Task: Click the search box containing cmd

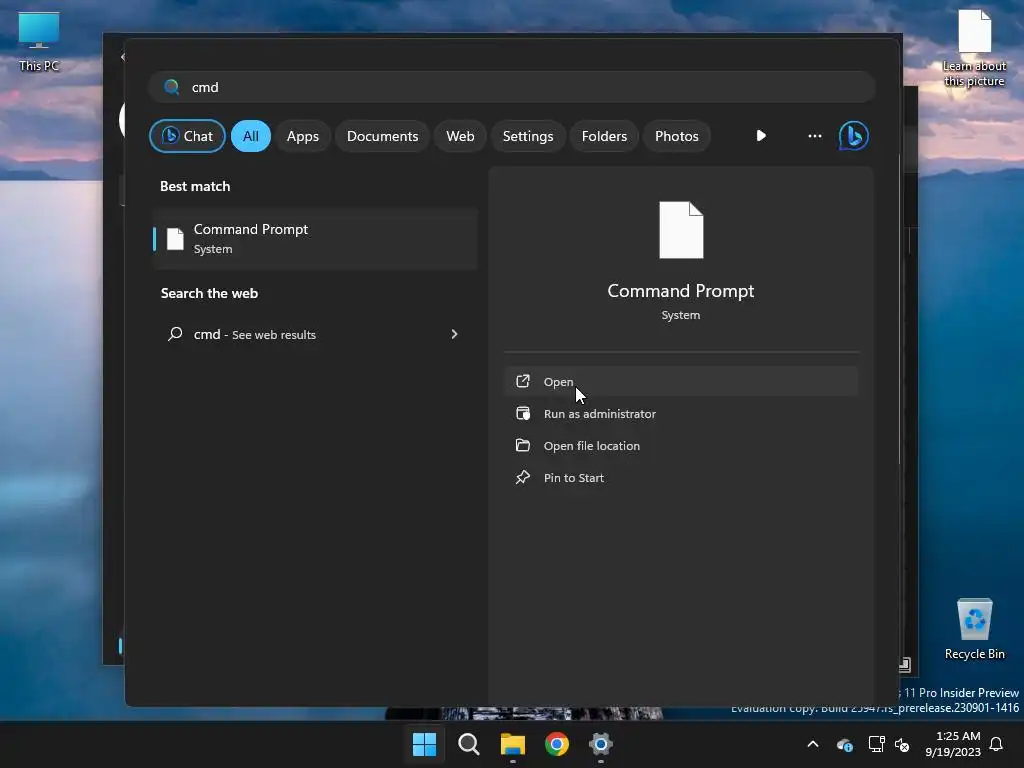Action: coord(511,87)
